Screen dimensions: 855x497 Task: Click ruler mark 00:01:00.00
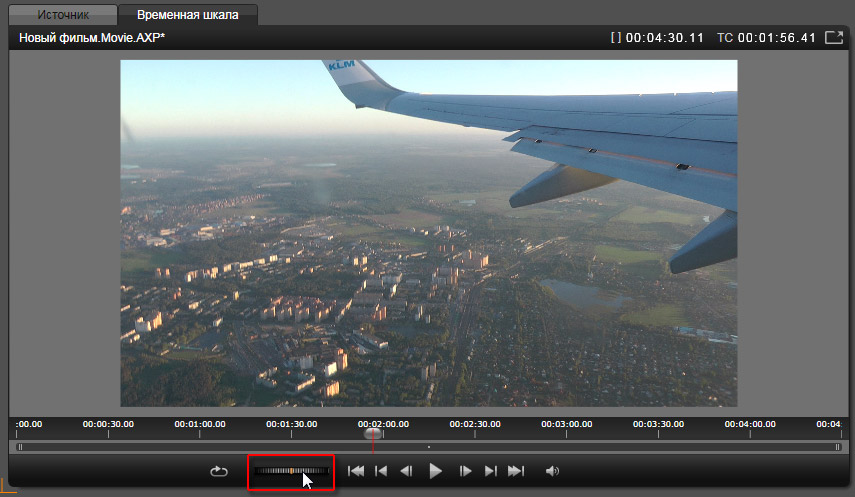[200, 424]
